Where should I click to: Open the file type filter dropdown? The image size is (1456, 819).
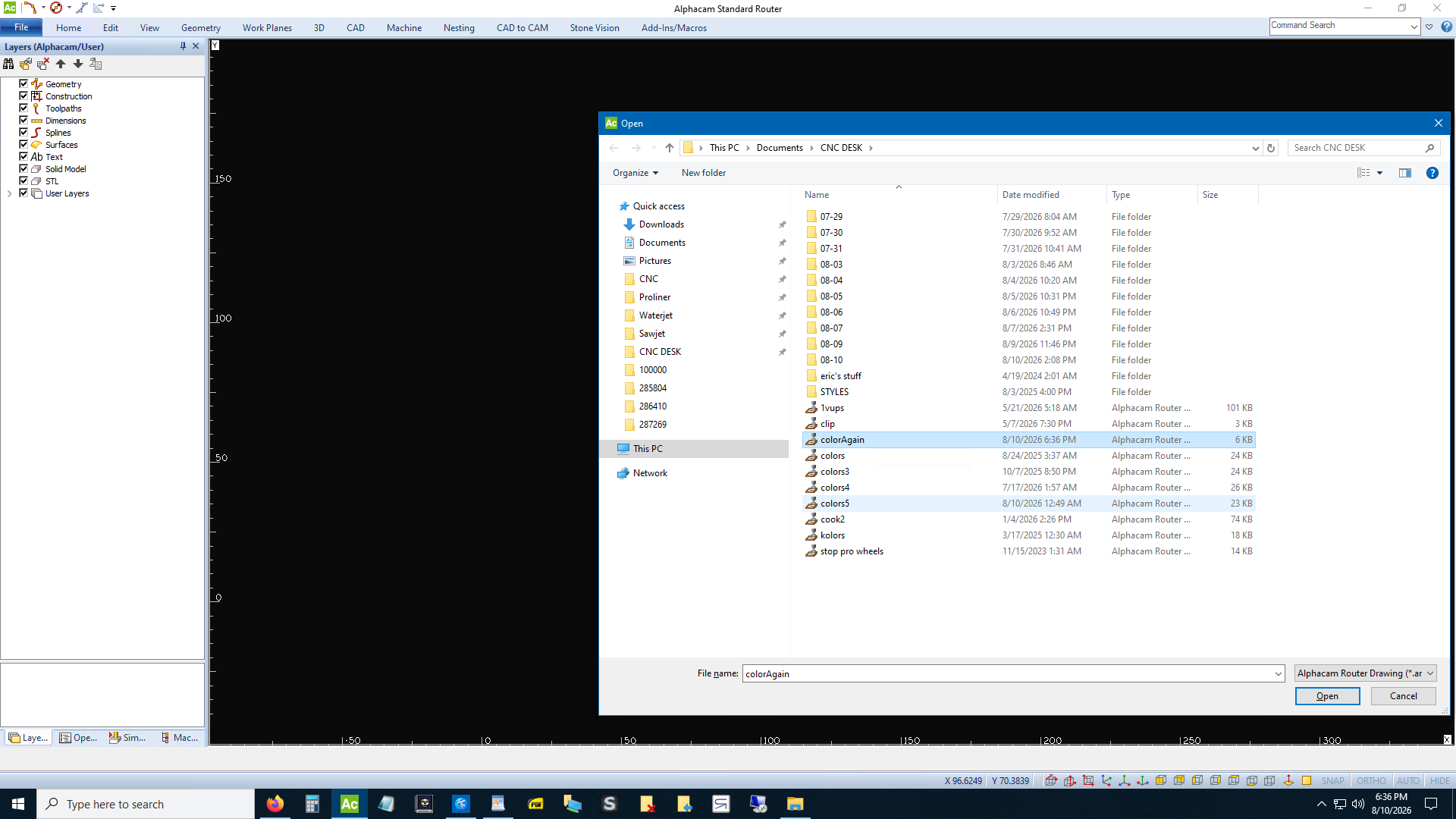tap(1365, 673)
